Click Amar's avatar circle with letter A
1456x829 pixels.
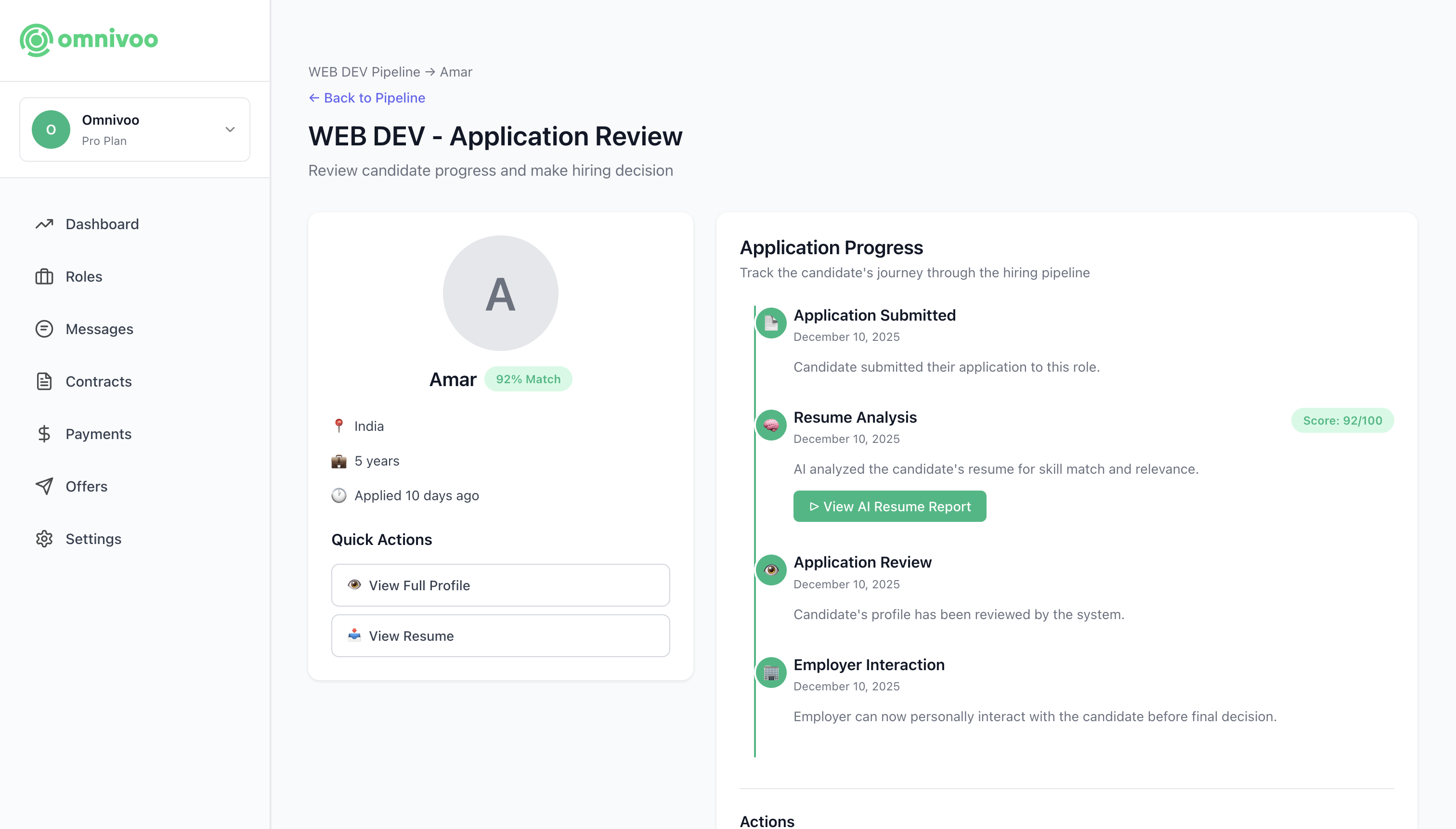pos(500,293)
